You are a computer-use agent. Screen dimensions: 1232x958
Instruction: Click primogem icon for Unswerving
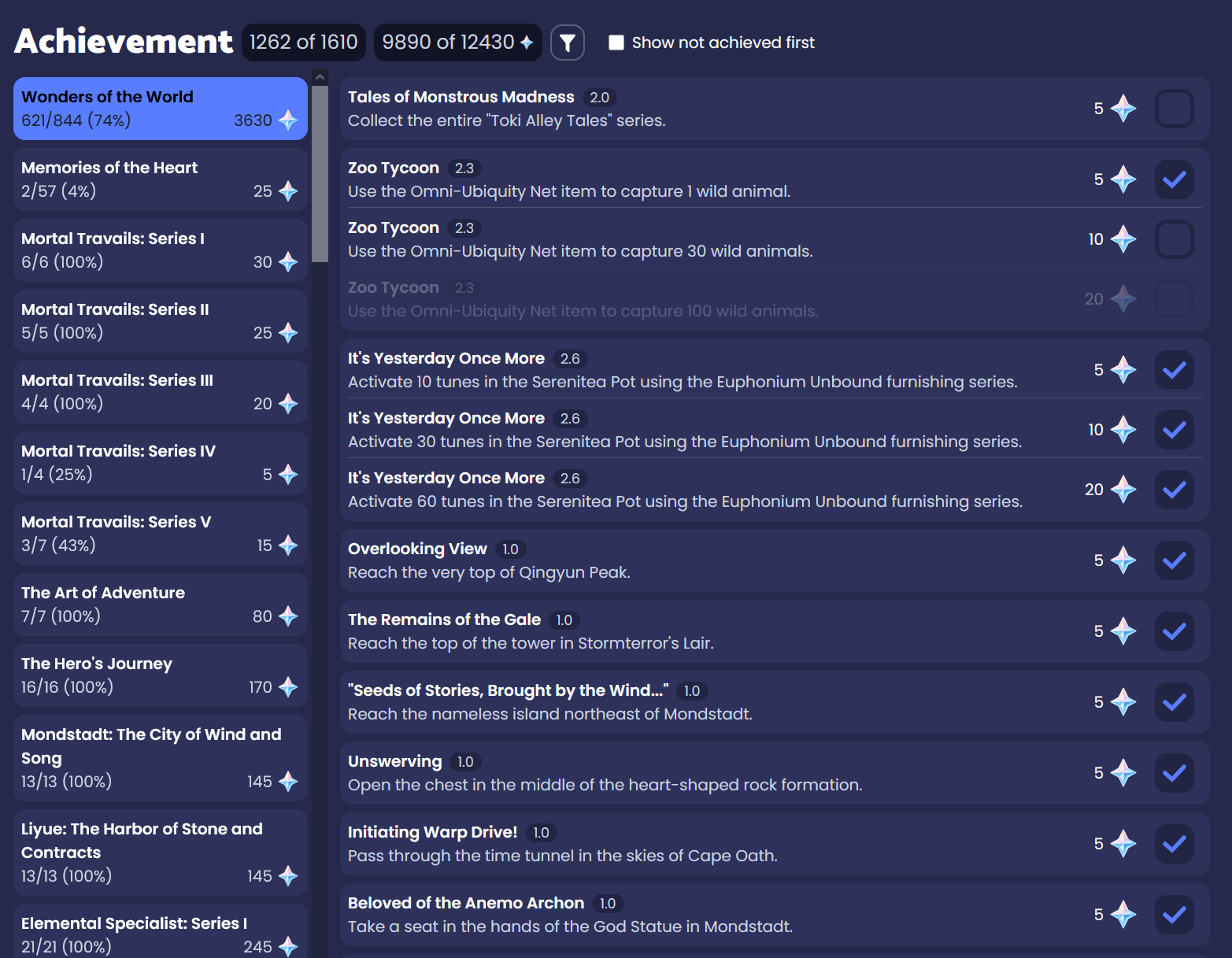point(1123,773)
